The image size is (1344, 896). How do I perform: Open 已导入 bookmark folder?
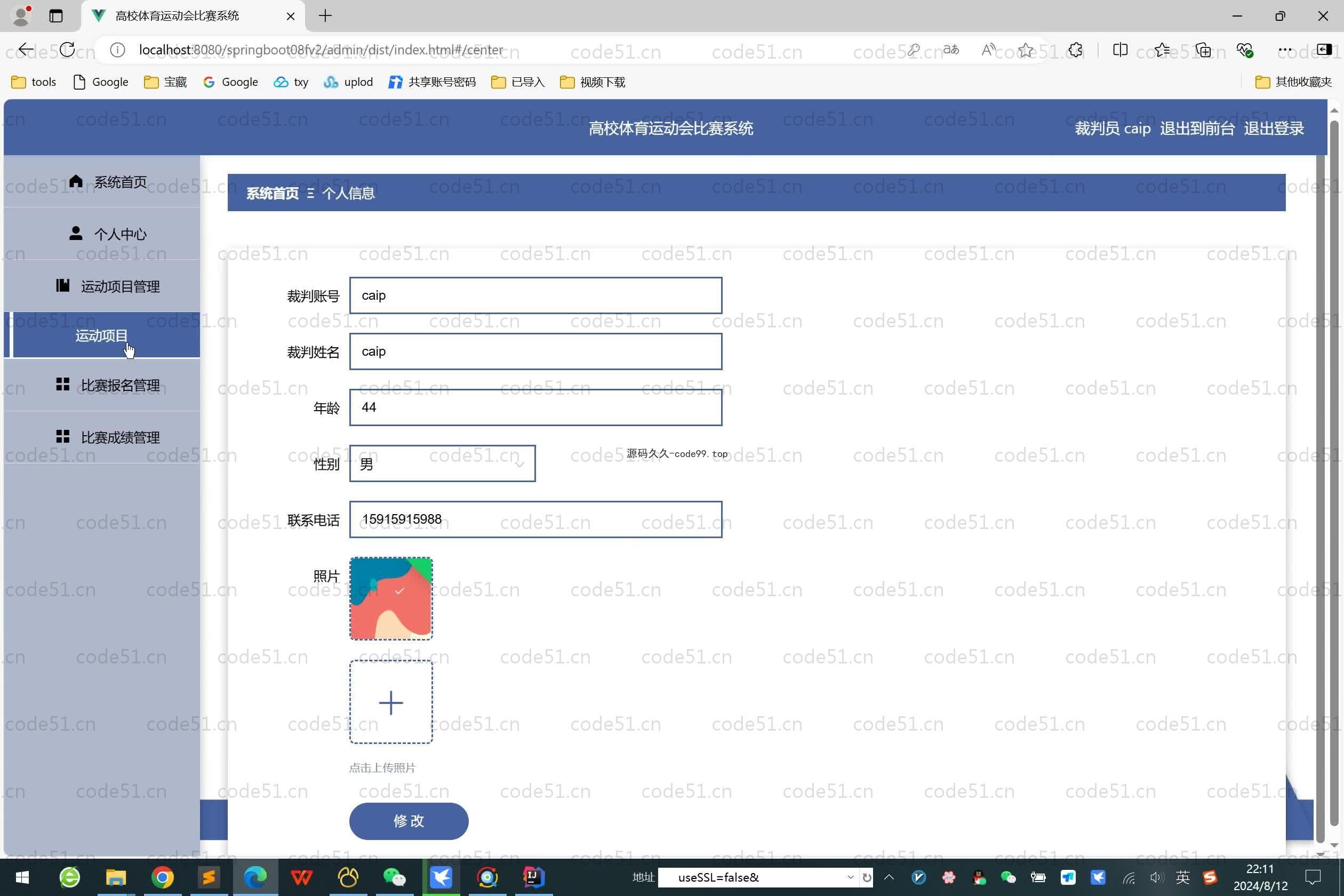point(518,82)
